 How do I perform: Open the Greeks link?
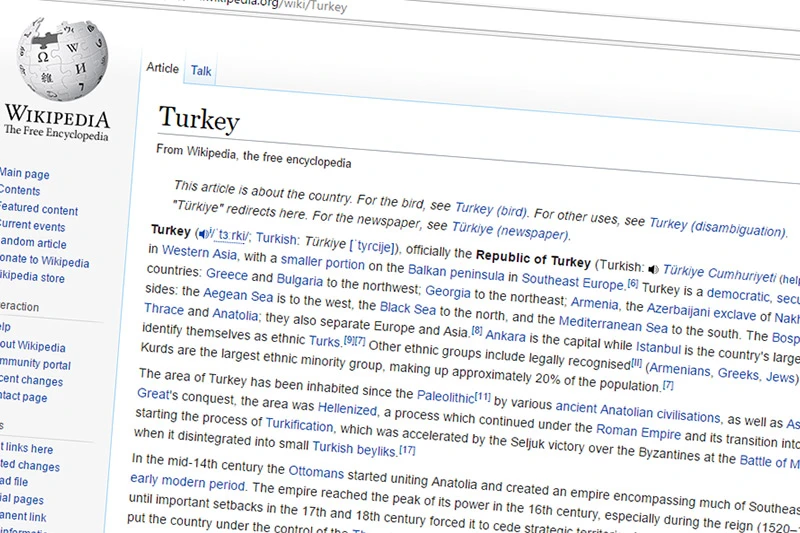pyautogui.click(x=738, y=374)
